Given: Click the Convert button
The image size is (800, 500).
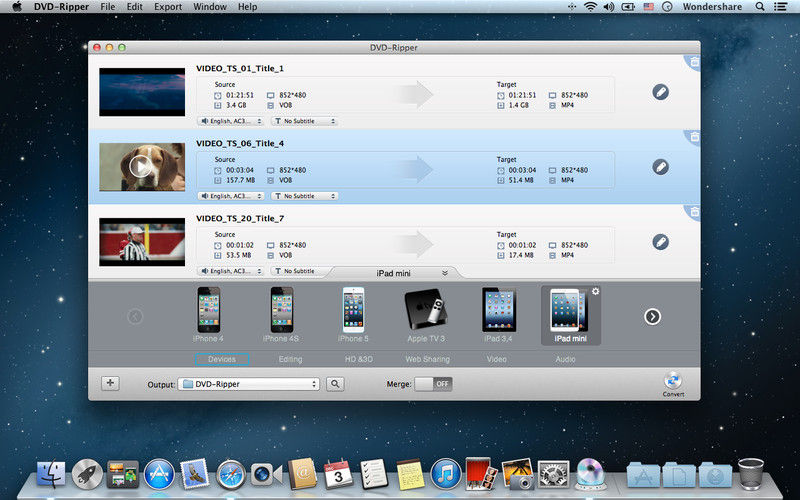Looking at the screenshot, I should pos(673,384).
